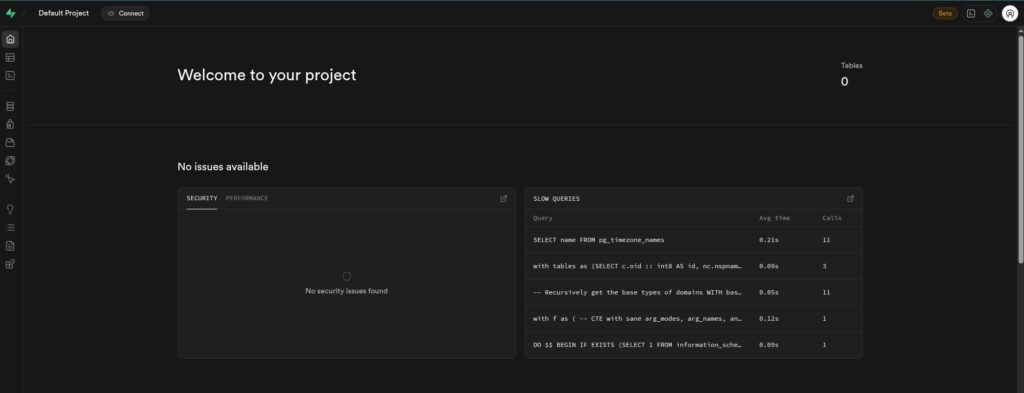Select the Security tab
1024x393 pixels.
[202, 198]
